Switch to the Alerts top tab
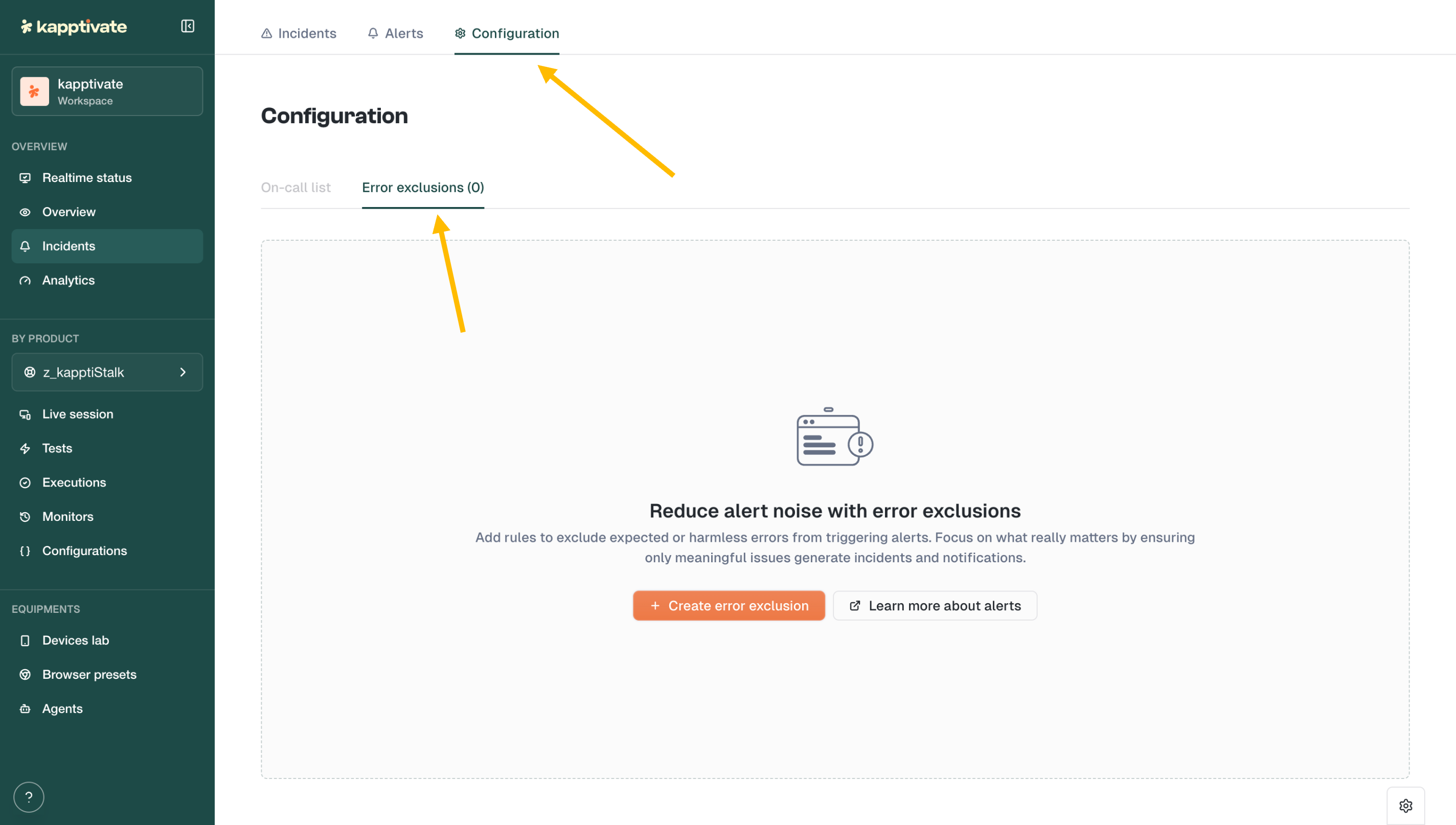Viewport: 1456px width, 825px height. click(396, 33)
